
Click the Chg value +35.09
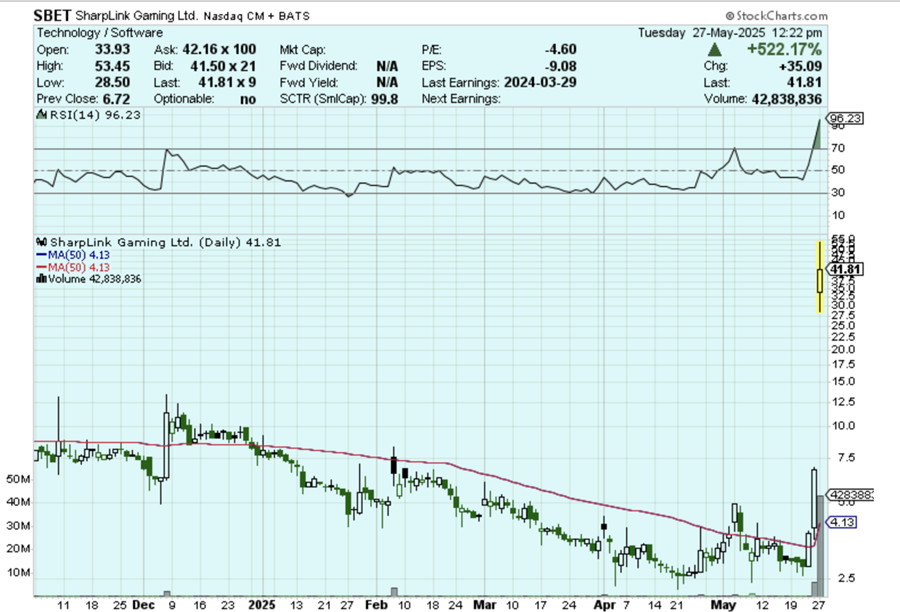(800, 66)
